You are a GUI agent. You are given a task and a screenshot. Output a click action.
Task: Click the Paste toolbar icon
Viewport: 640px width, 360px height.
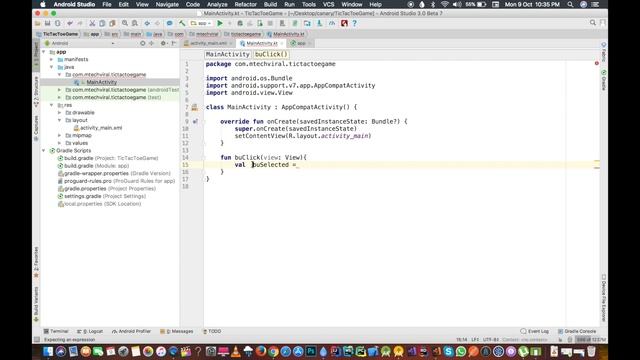pos(112,23)
